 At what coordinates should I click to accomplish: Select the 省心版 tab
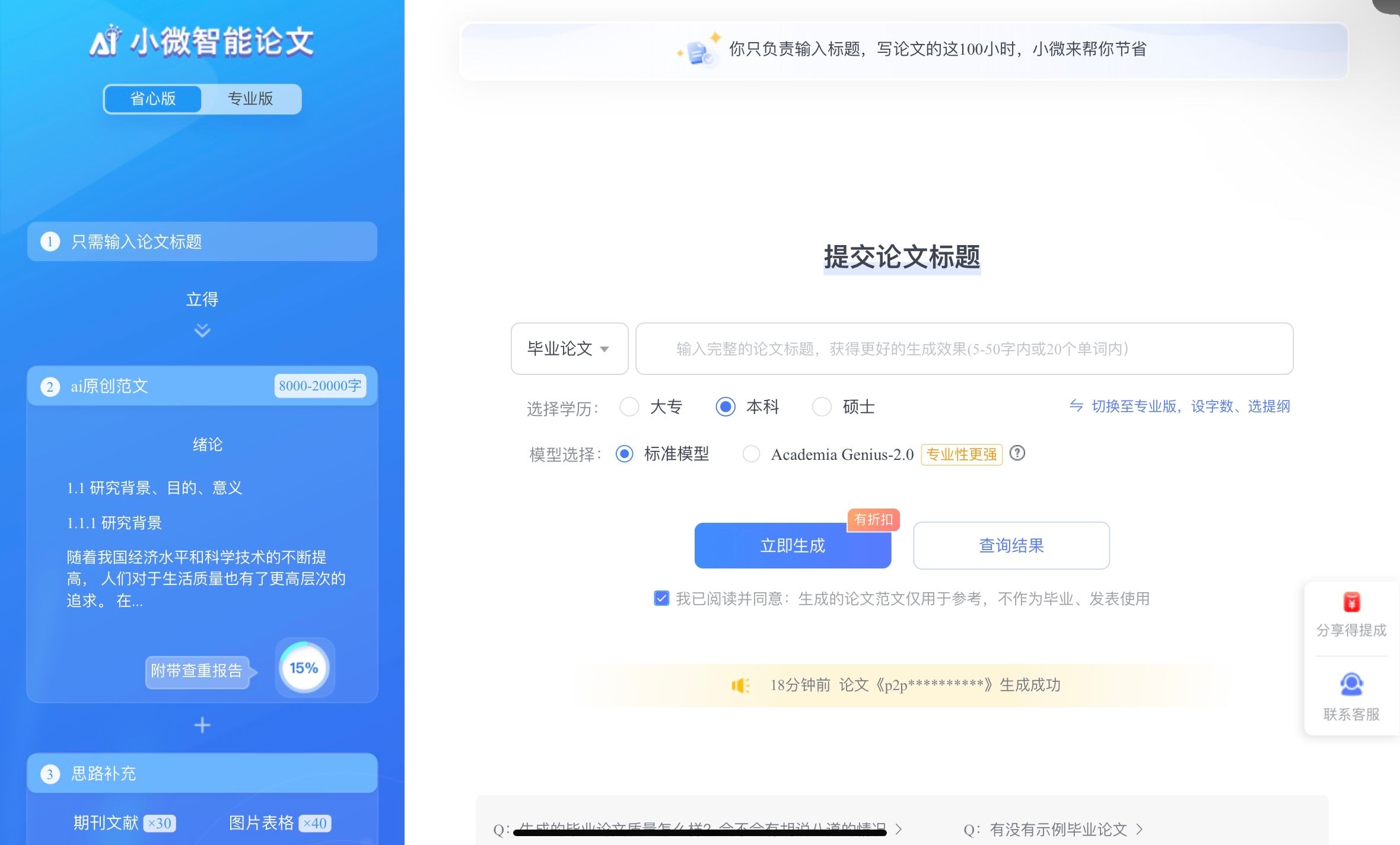point(153,99)
